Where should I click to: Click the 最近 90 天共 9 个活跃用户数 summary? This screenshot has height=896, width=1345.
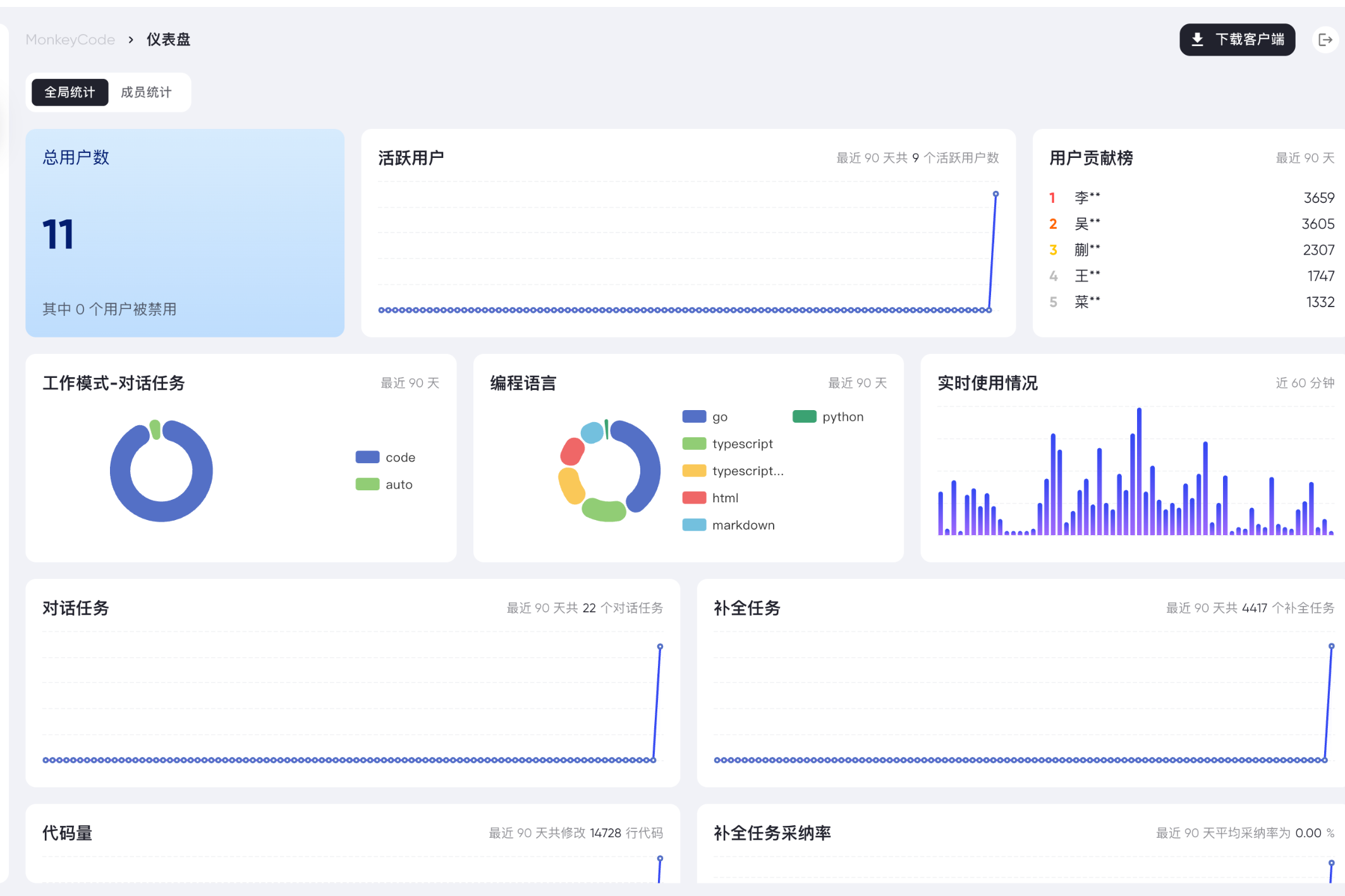918,158
